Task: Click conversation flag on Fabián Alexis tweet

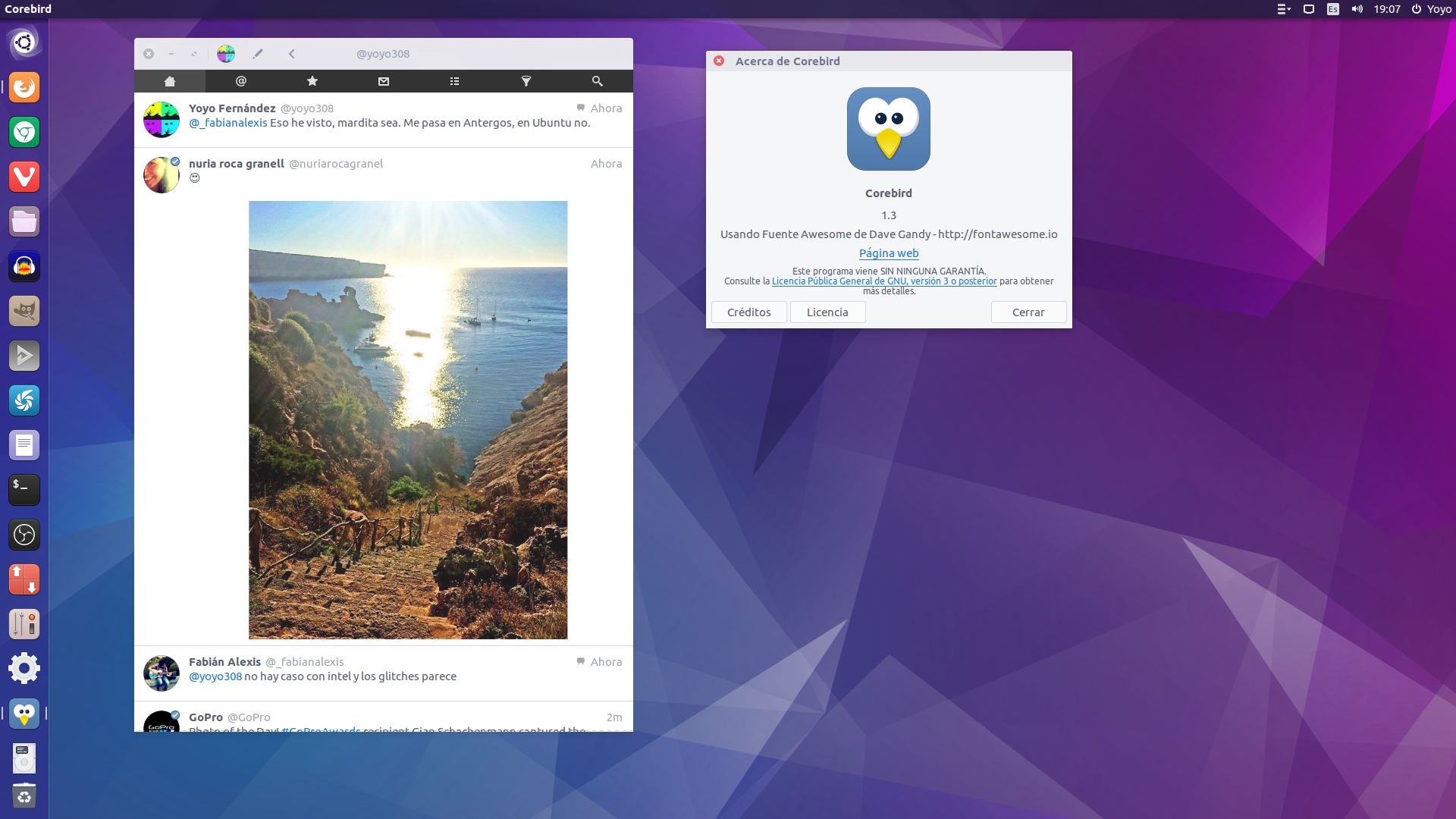Action: (581, 662)
